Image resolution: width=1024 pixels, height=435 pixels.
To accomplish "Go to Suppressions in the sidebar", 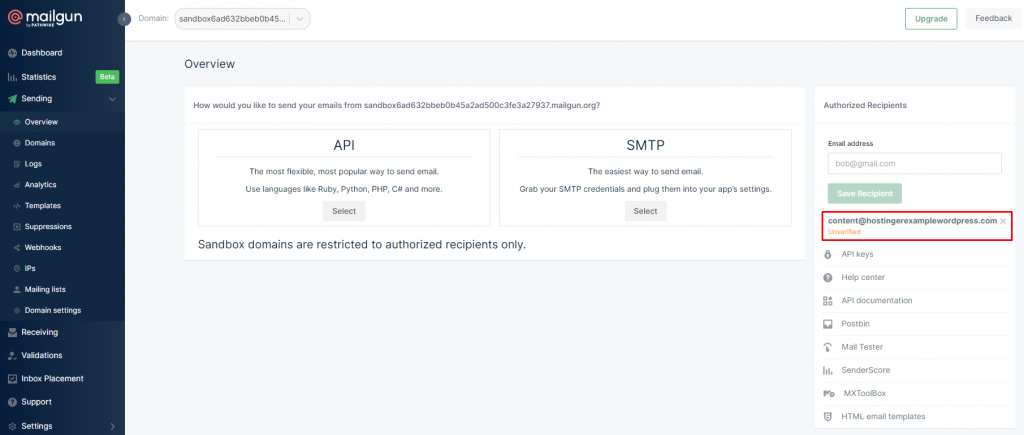I will coord(48,227).
